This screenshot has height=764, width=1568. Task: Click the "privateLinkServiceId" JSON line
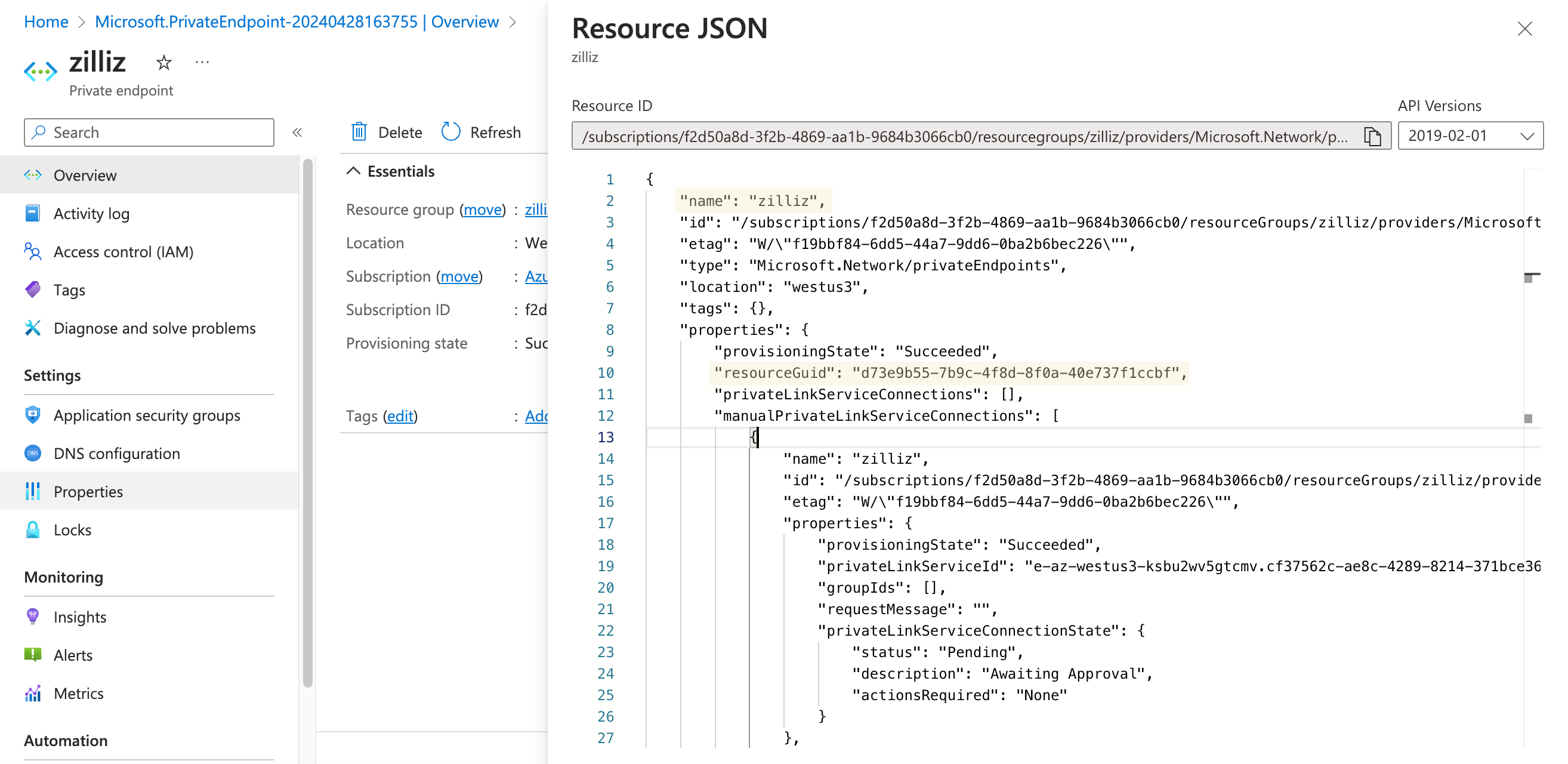[1179, 566]
